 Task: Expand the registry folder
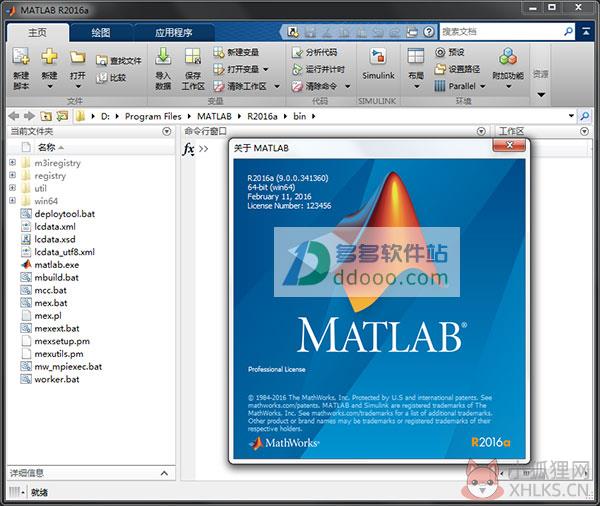13,175
